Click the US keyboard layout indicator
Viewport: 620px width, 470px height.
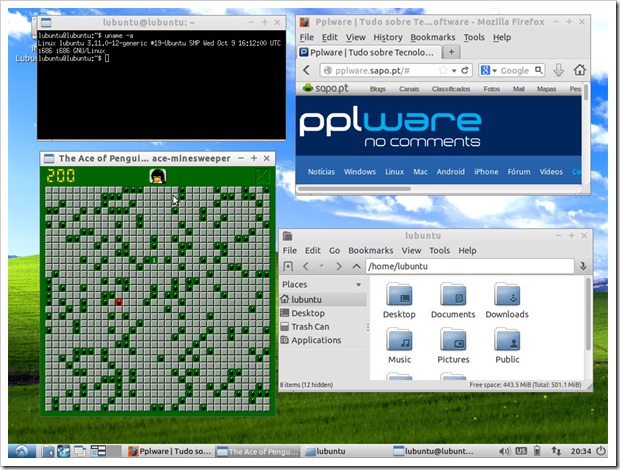(521, 451)
